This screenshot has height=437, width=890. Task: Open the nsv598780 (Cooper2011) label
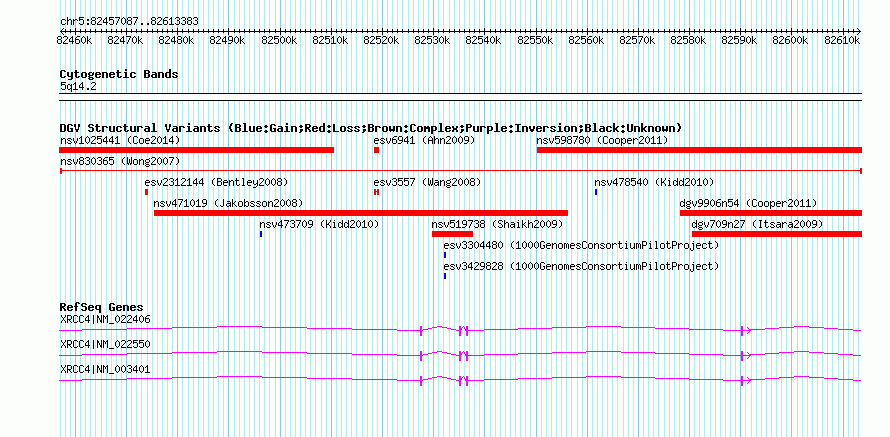pos(602,140)
